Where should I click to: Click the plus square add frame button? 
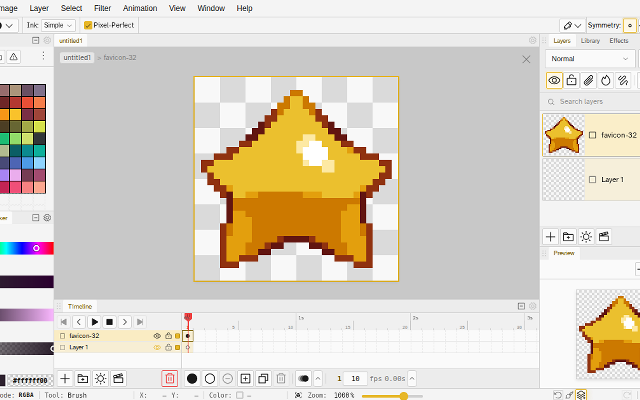(x=245, y=379)
